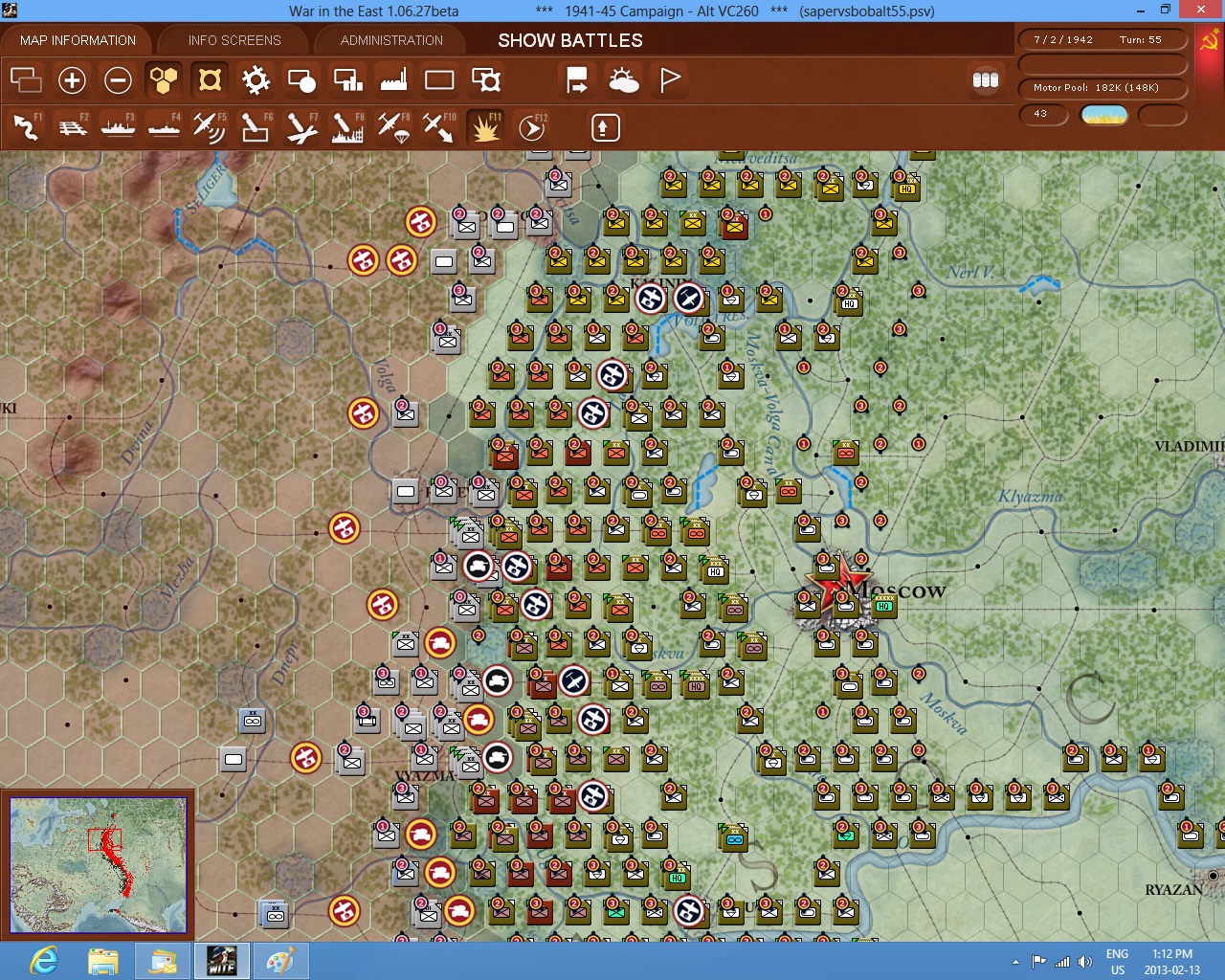Open the three-cylinder database icon

(x=986, y=80)
